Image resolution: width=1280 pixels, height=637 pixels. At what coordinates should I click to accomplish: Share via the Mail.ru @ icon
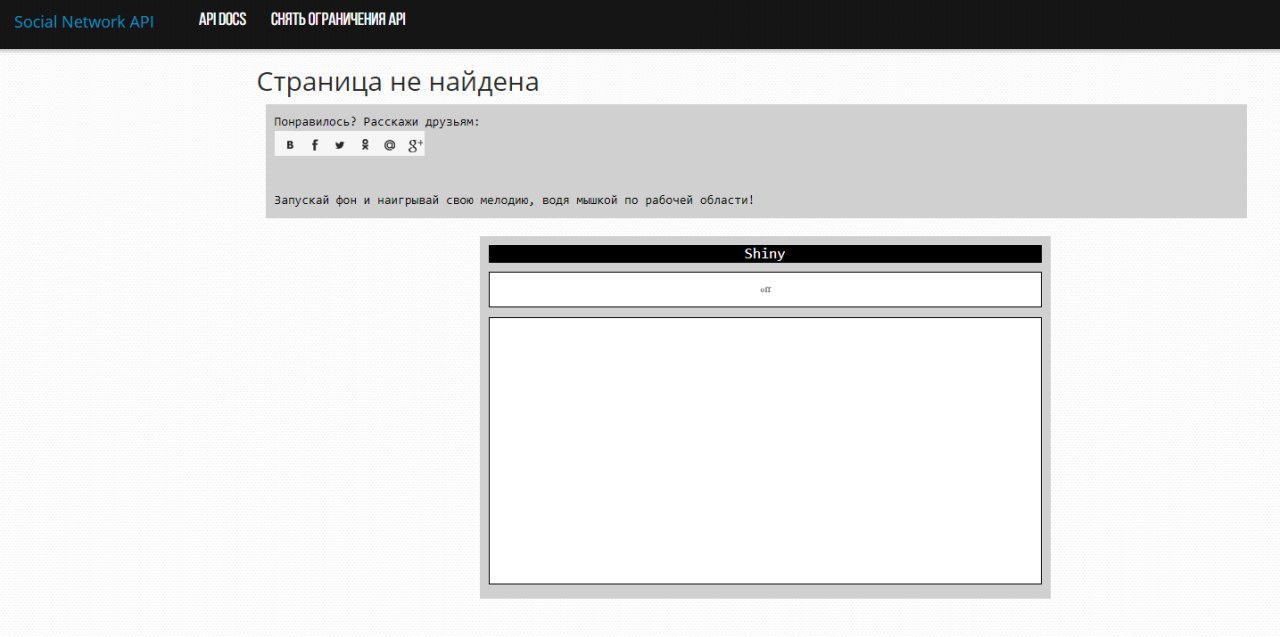point(390,145)
